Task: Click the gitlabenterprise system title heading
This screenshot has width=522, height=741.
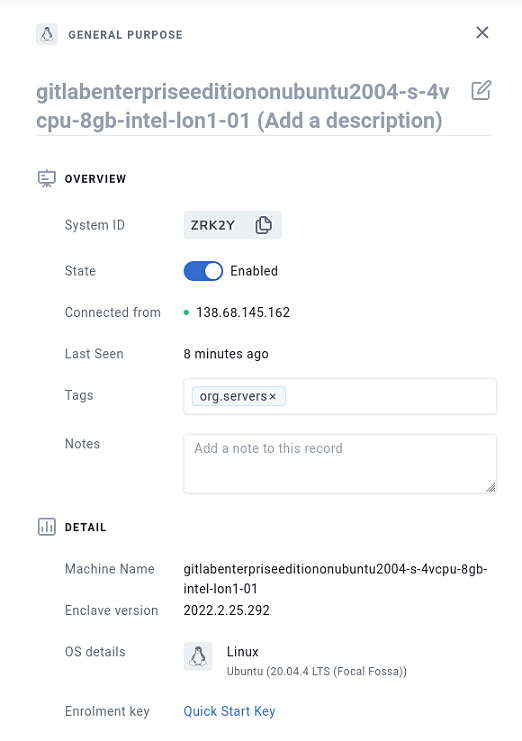Action: point(243,106)
